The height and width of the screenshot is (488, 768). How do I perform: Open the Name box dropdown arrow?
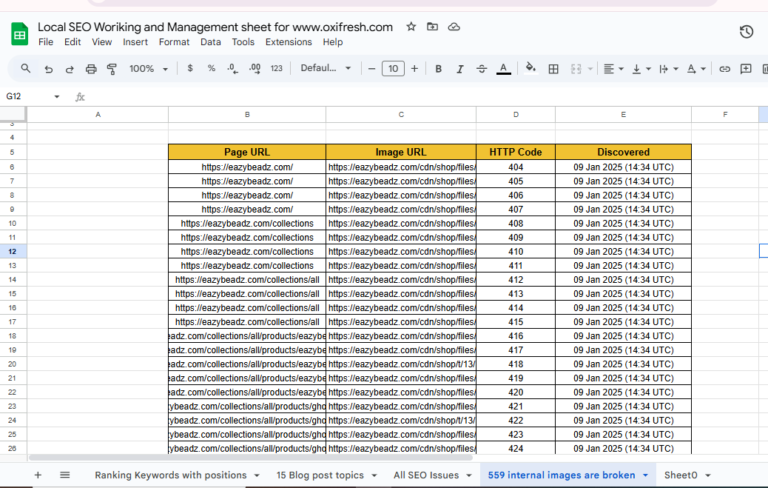point(57,97)
